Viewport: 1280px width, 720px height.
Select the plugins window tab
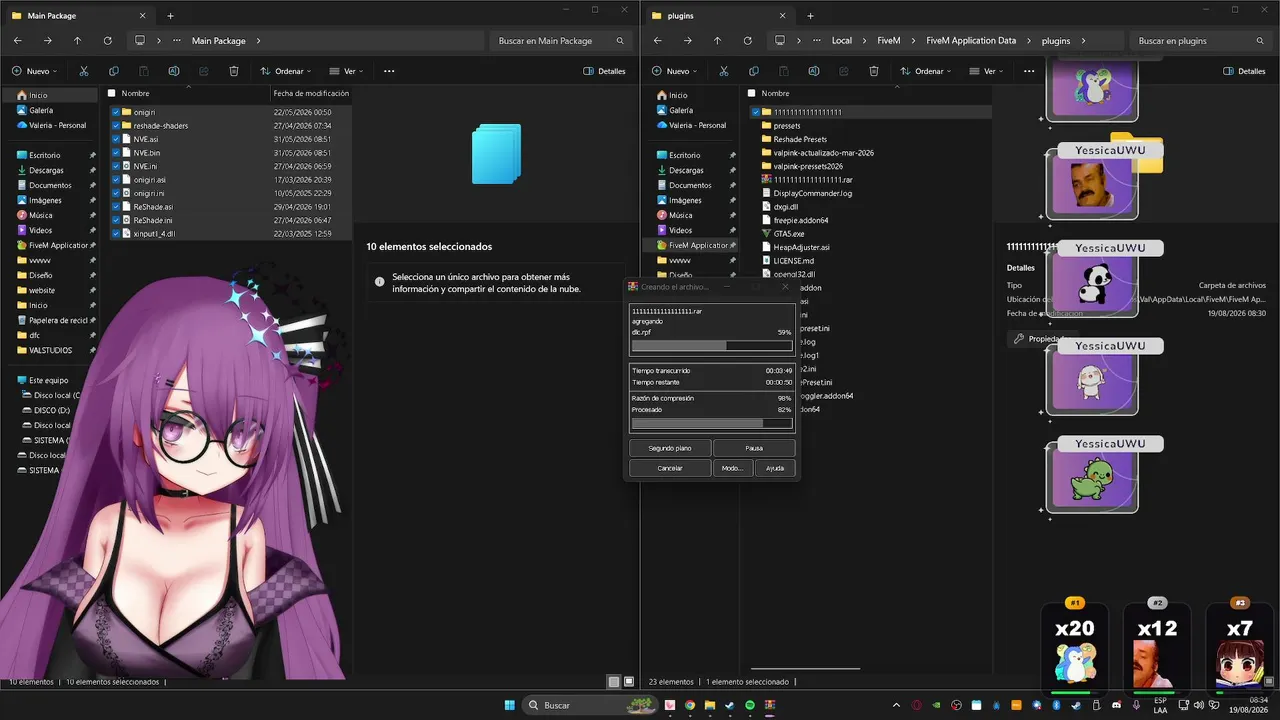(x=720, y=16)
